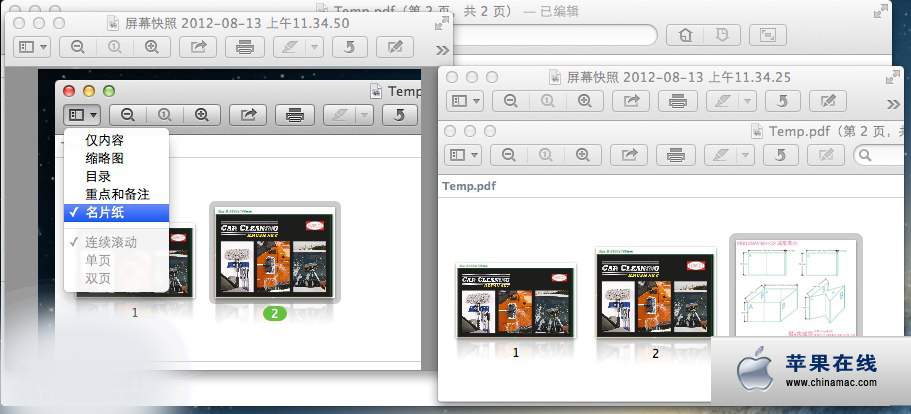Click search field in Temp.pdf window
This screenshot has height=414, width=911.
880,155
